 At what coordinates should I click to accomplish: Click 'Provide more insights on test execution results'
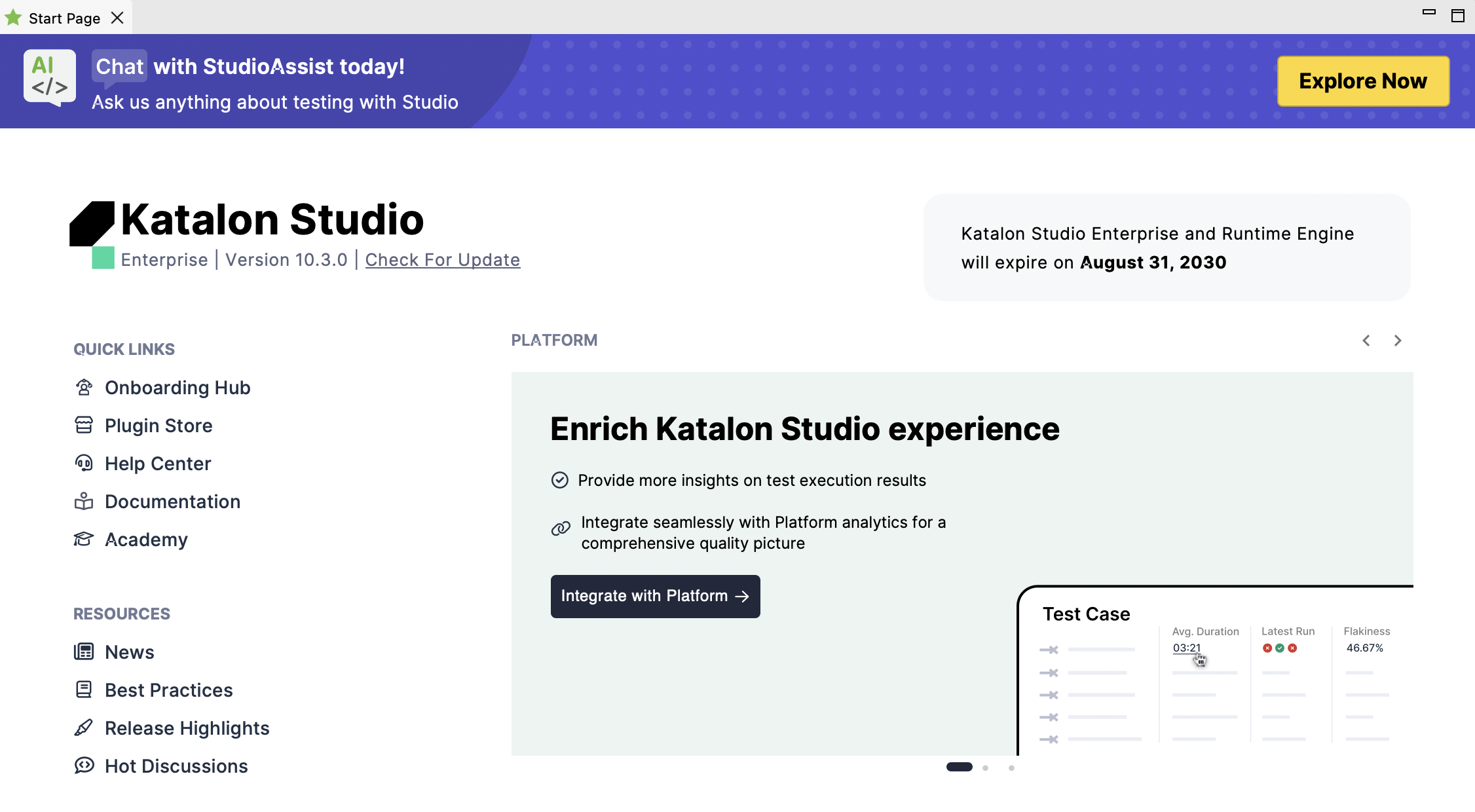752,481
